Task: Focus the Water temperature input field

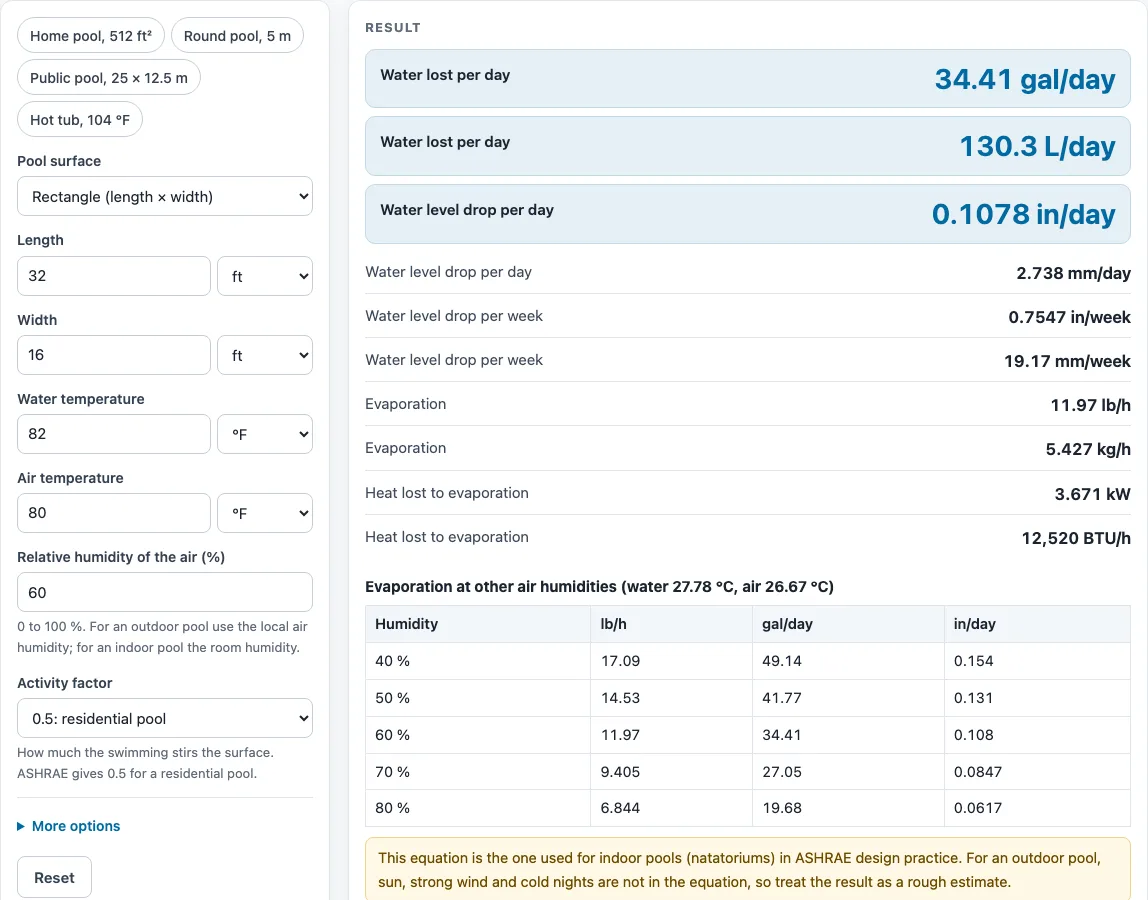Action: pyautogui.click(x=113, y=434)
